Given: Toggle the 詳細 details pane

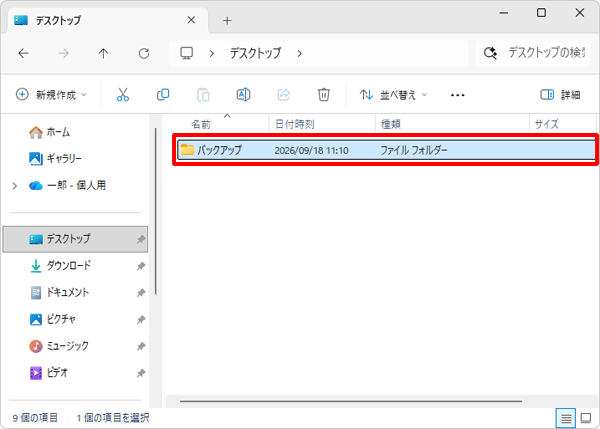Looking at the screenshot, I should point(560,95).
